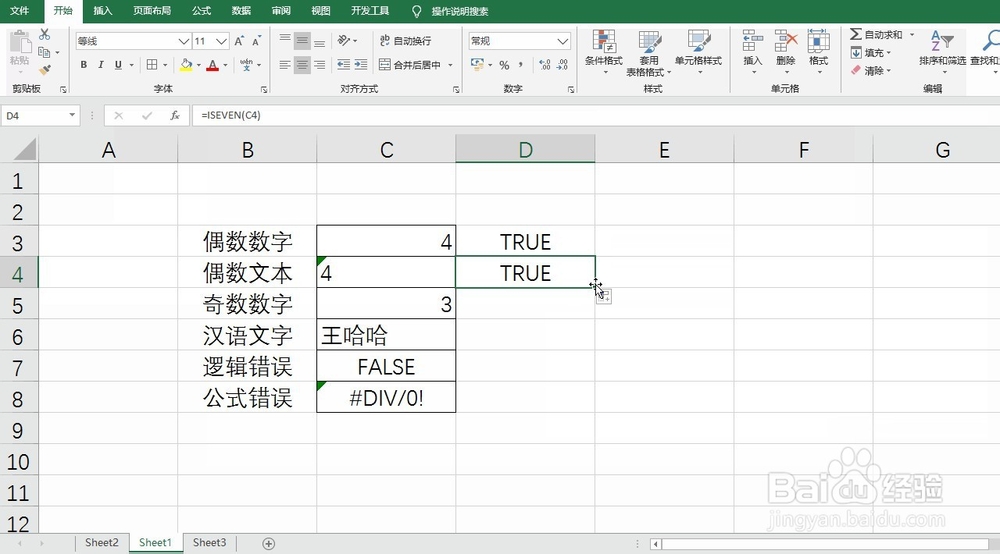Open Font settings dialog launcher
The width and height of the screenshot is (1000, 554).
tap(264, 90)
